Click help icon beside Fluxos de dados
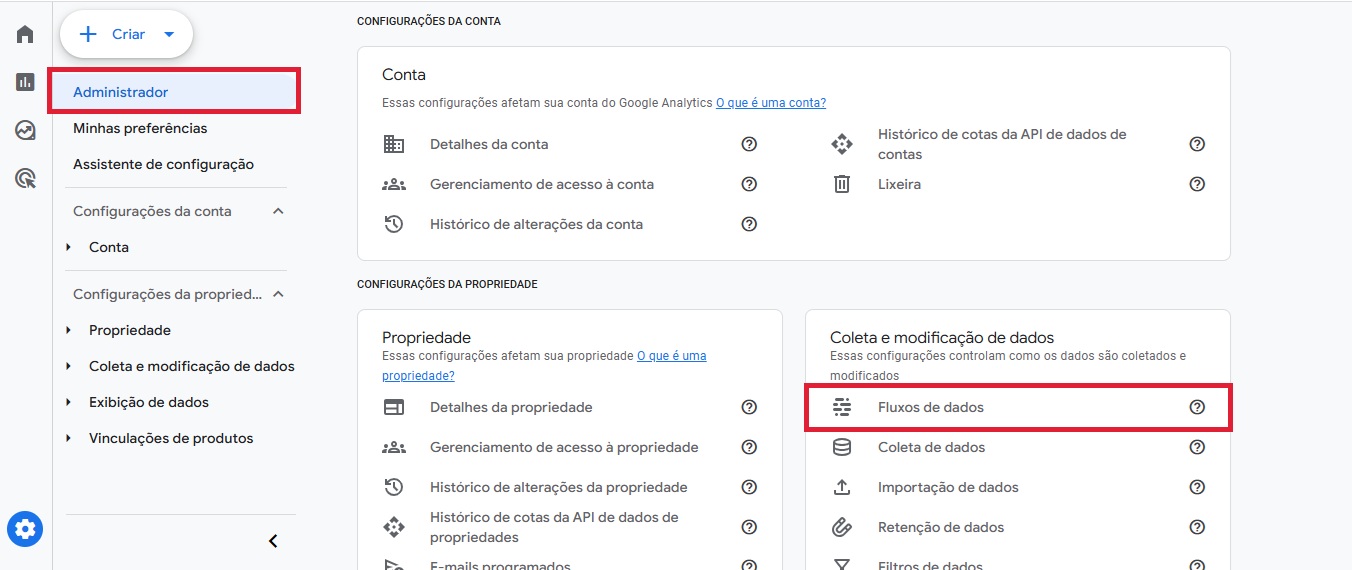1352x570 pixels. [x=1197, y=407]
